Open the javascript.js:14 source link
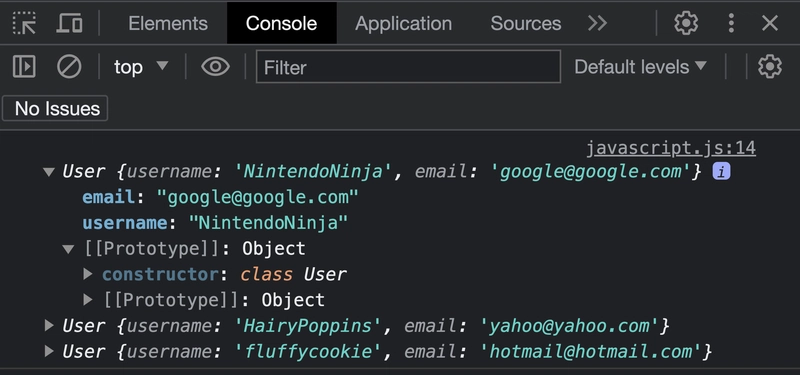Image resolution: width=800 pixels, height=375 pixels. click(x=670, y=148)
